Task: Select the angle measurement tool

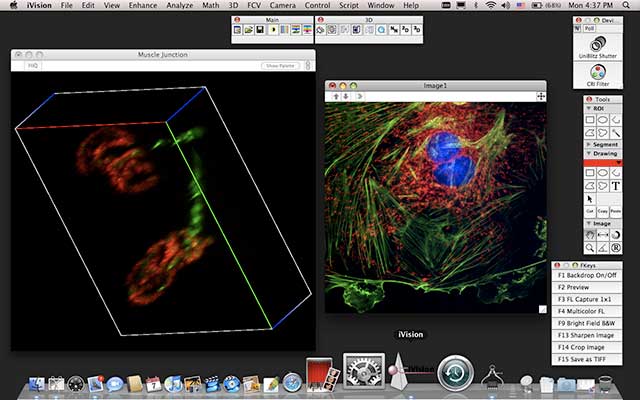Action: tap(603, 247)
